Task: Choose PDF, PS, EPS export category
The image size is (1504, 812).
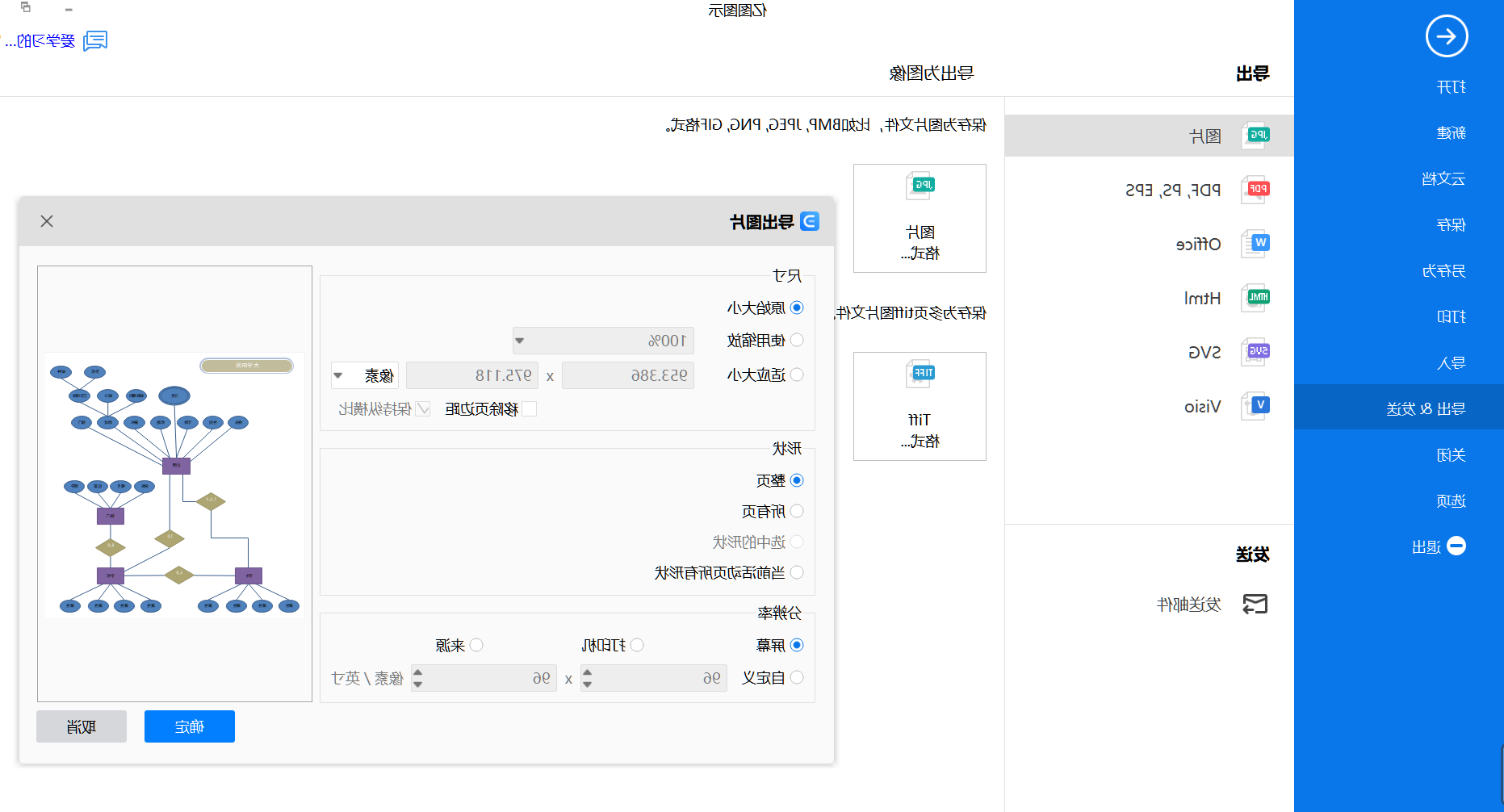Action: click(1150, 190)
